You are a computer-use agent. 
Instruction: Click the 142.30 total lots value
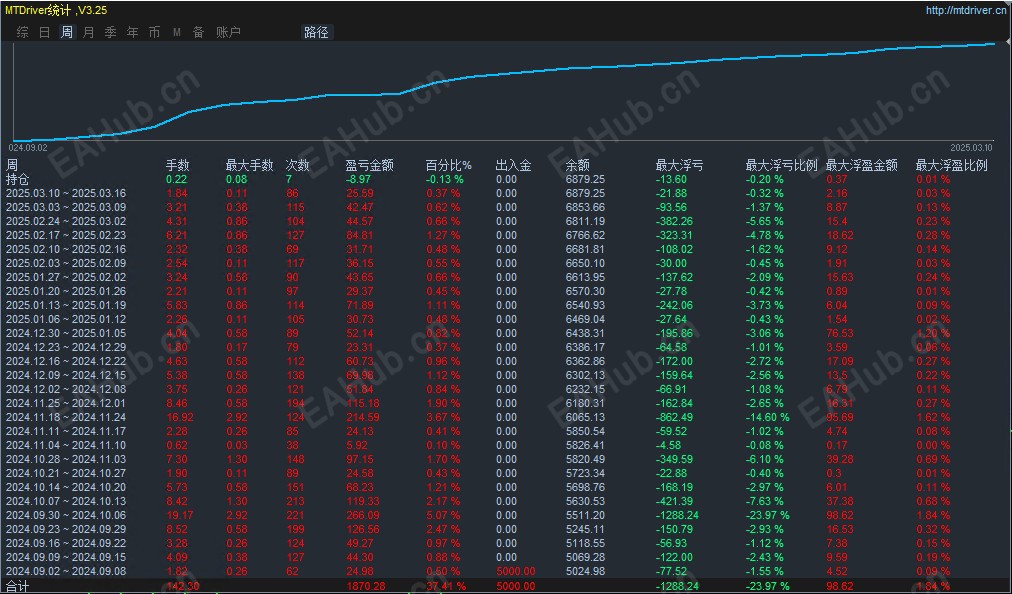tap(183, 586)
